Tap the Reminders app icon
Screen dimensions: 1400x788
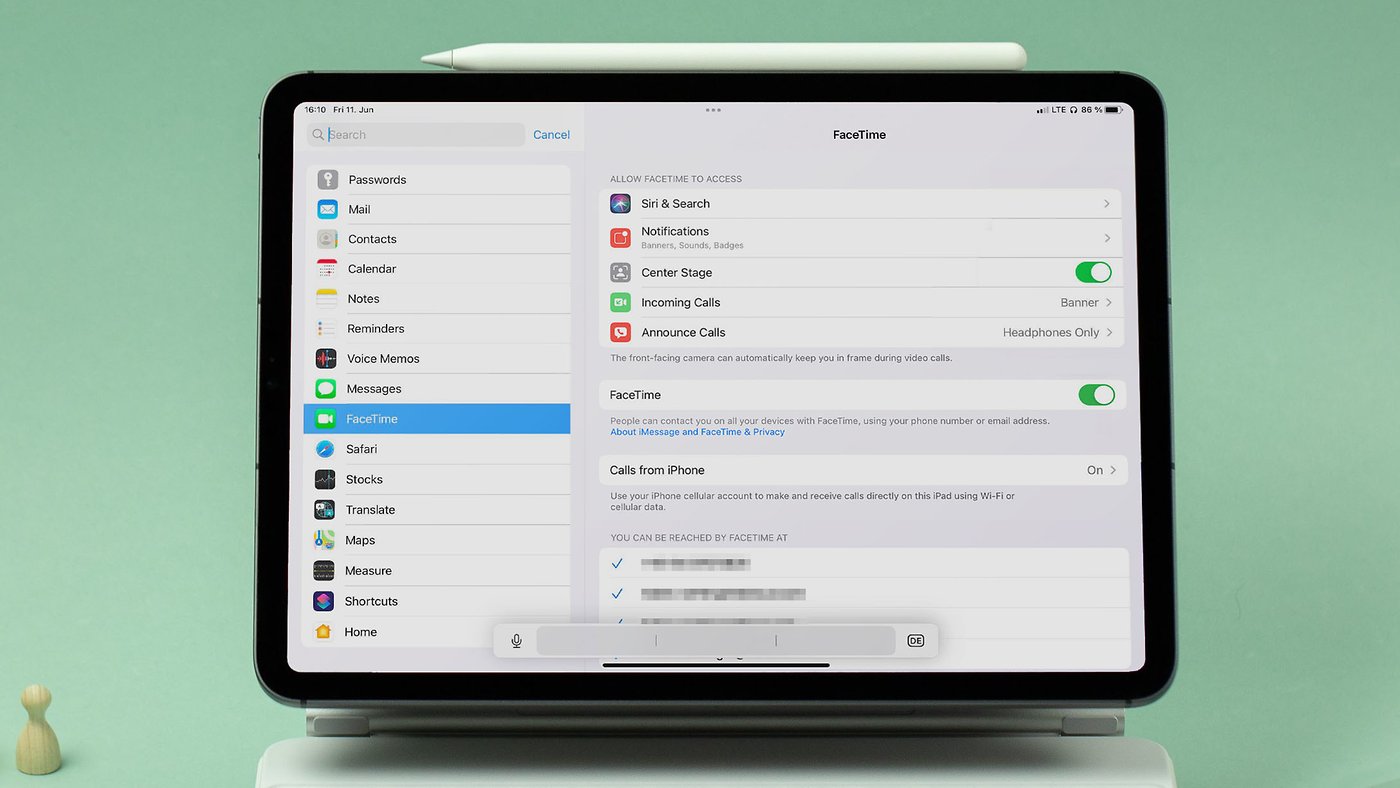(326, 328)
